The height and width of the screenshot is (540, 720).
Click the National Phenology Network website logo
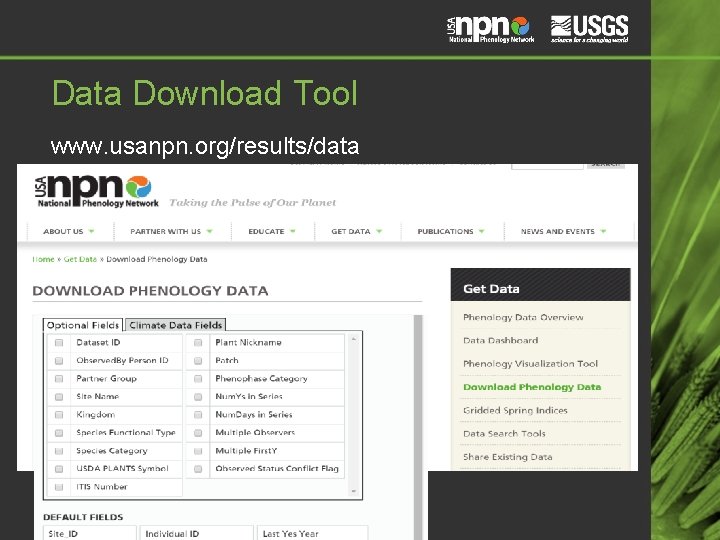pyautogui.click(x=97, y=192)
